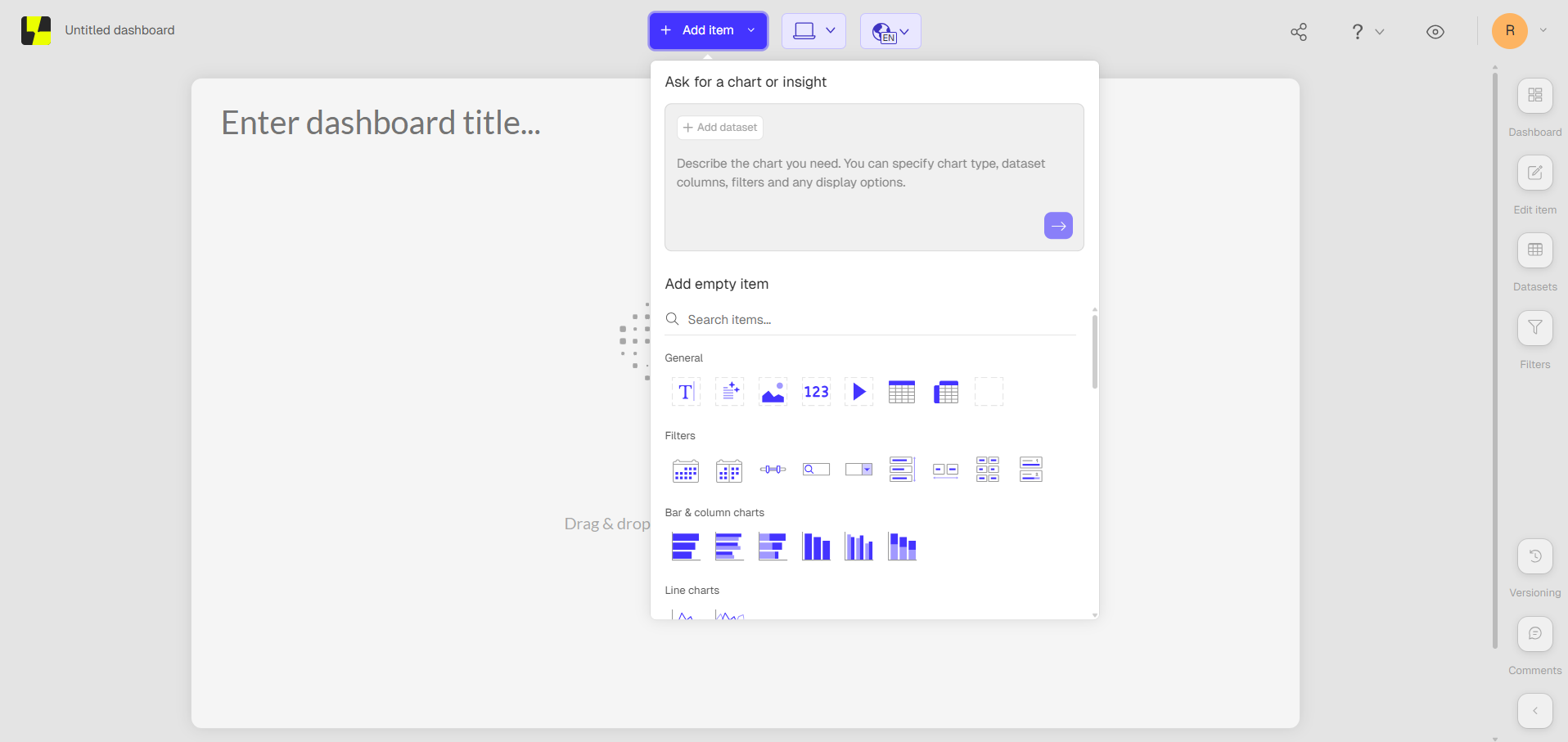This screenshot has height=742, width=1568.
Task: Add a slider filter item
Action: (x=773, y=470)
